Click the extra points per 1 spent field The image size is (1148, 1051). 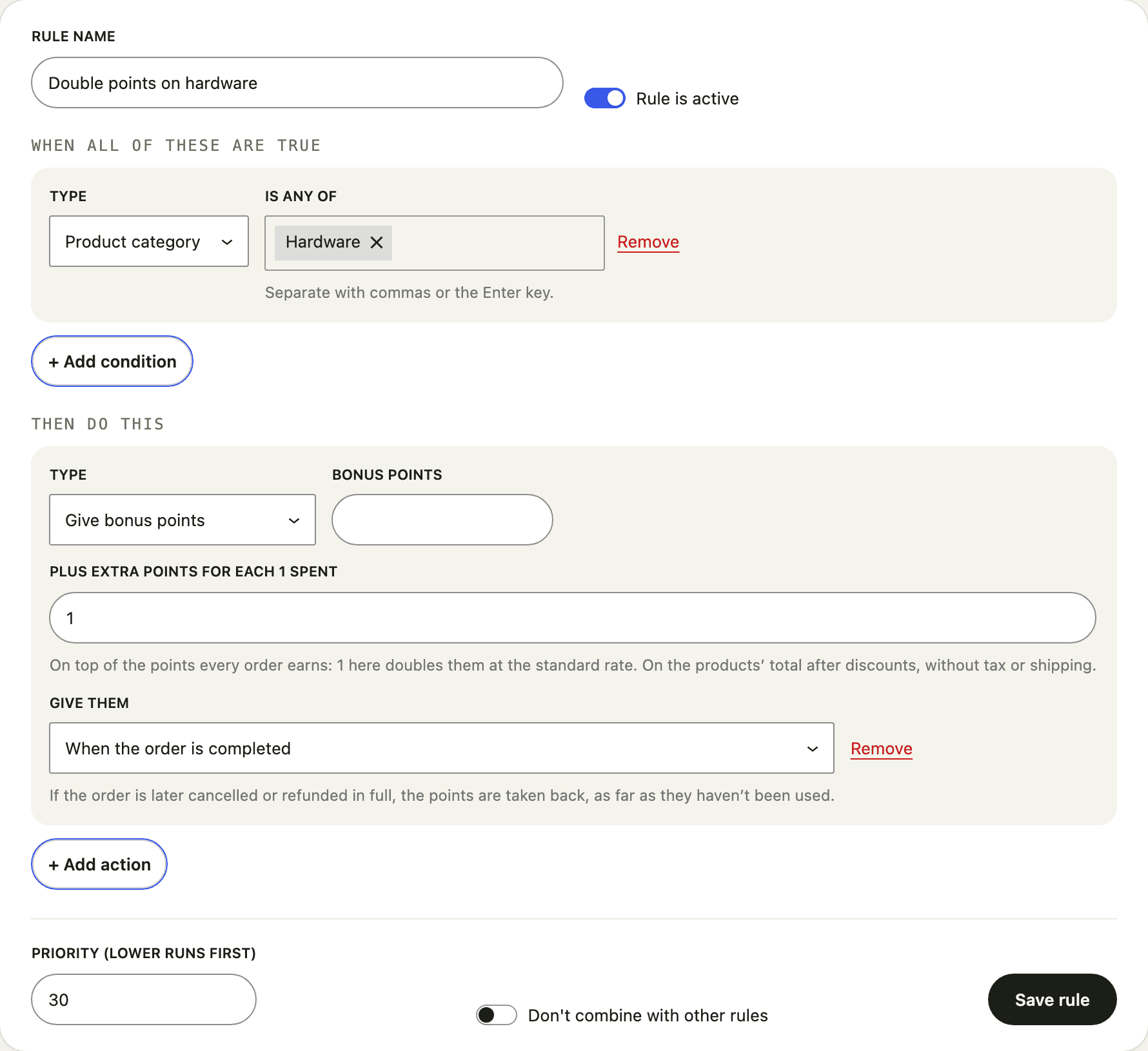point(573,618)
